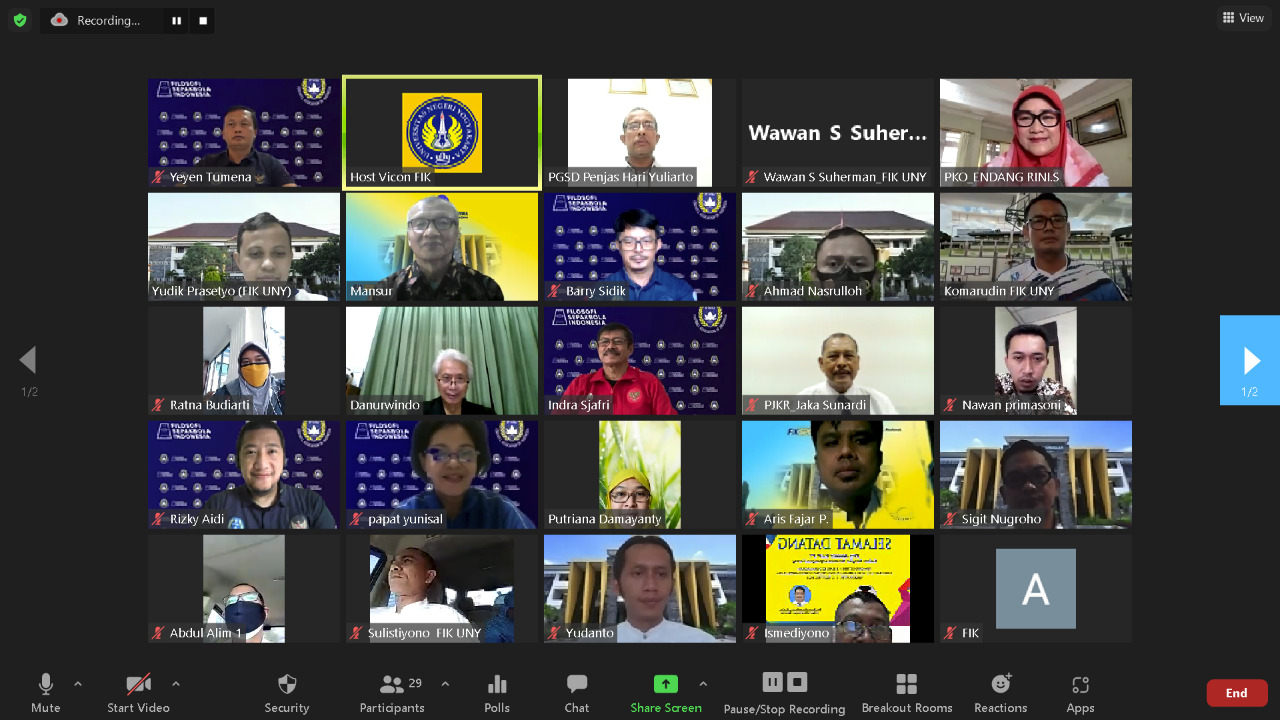This screenshot has width=1280, height=720.
Task: Mute the microphone in Zoom toolbar
Action: click(45, 693)
